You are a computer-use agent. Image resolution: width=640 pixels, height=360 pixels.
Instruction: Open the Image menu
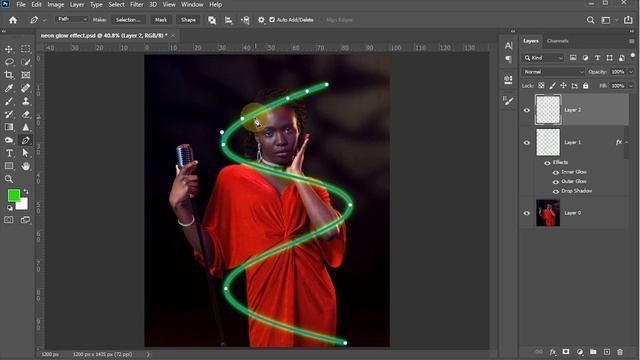point(56,4)
